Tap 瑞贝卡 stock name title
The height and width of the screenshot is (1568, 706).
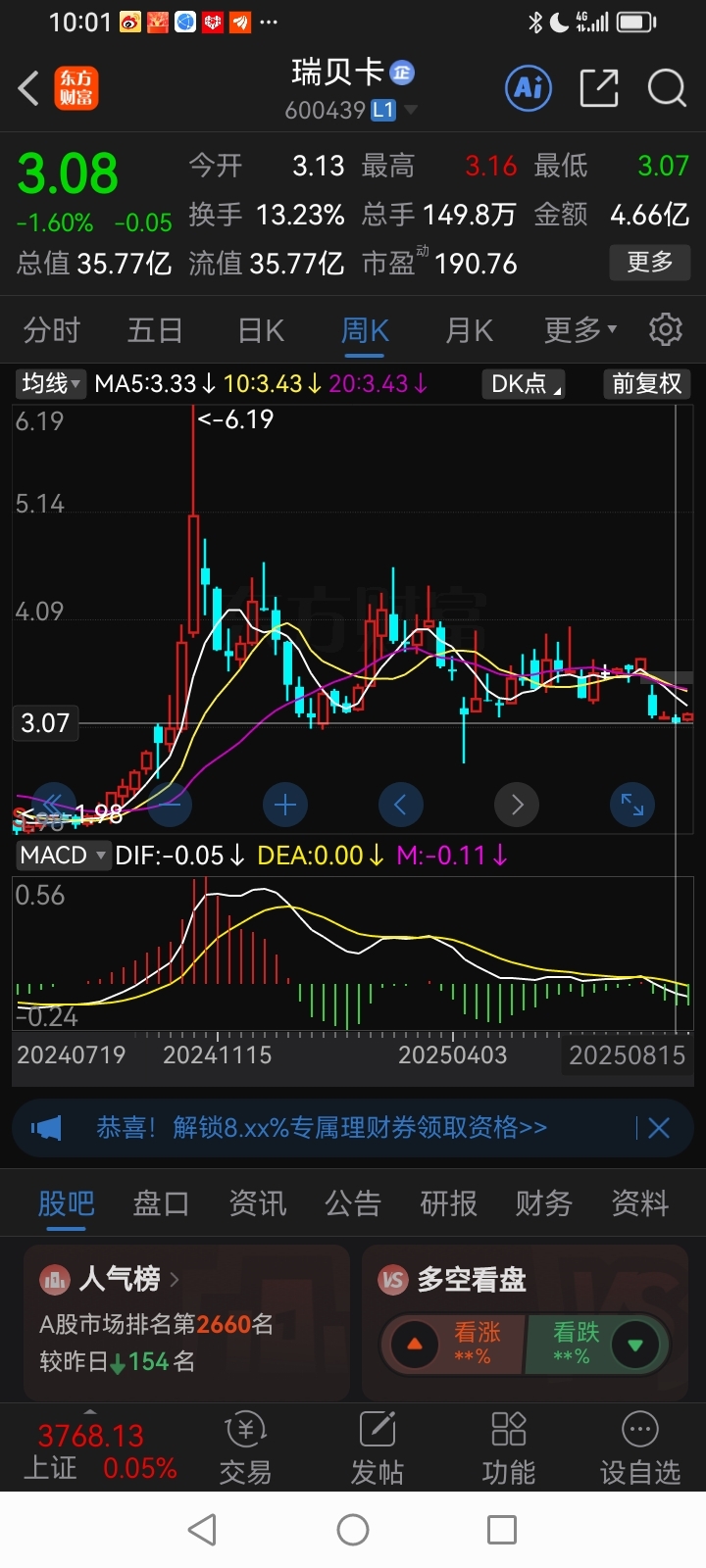click(337, 73)
